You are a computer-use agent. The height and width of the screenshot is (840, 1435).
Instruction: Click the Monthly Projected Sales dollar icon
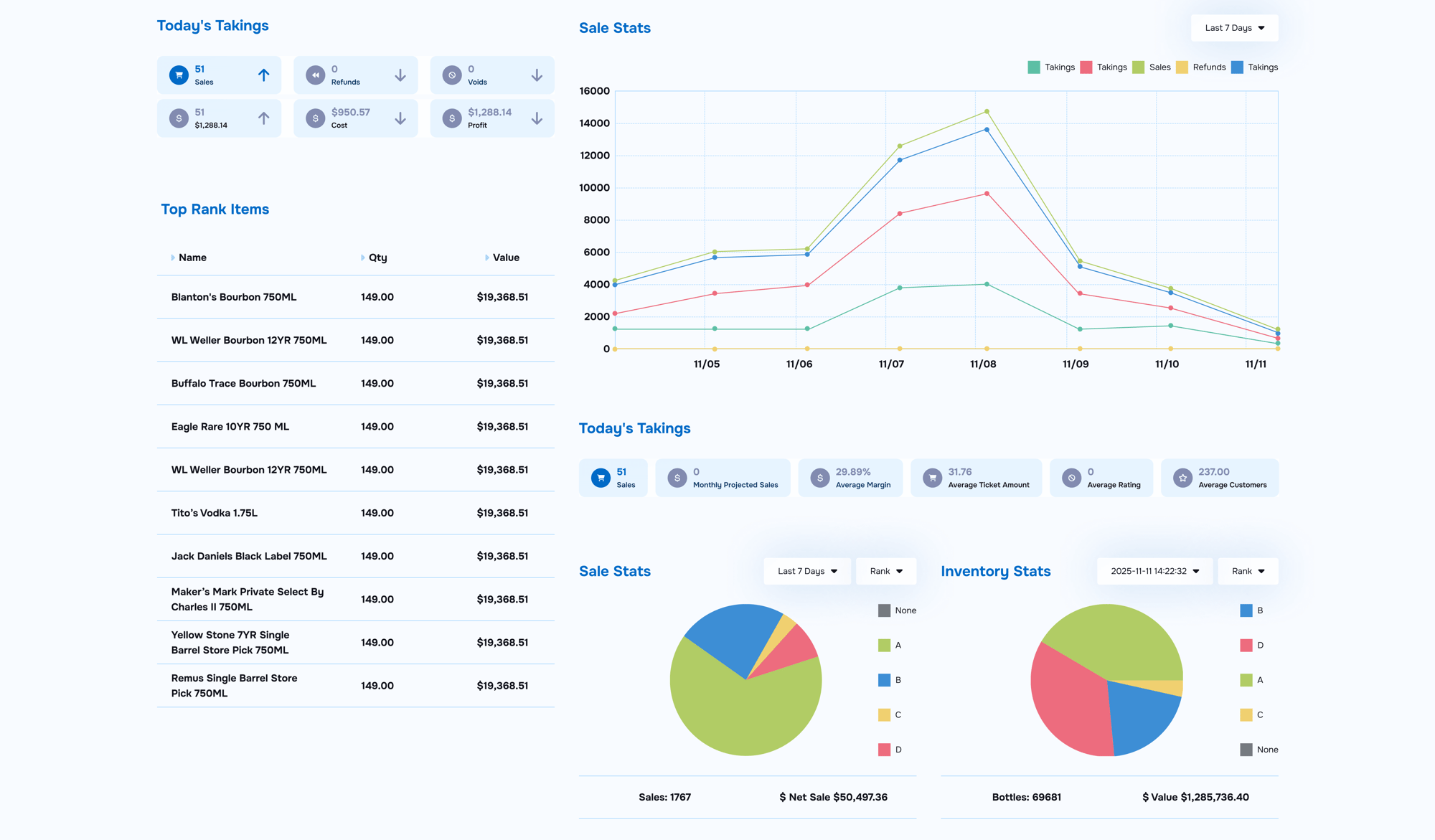(x=677, y=477)
